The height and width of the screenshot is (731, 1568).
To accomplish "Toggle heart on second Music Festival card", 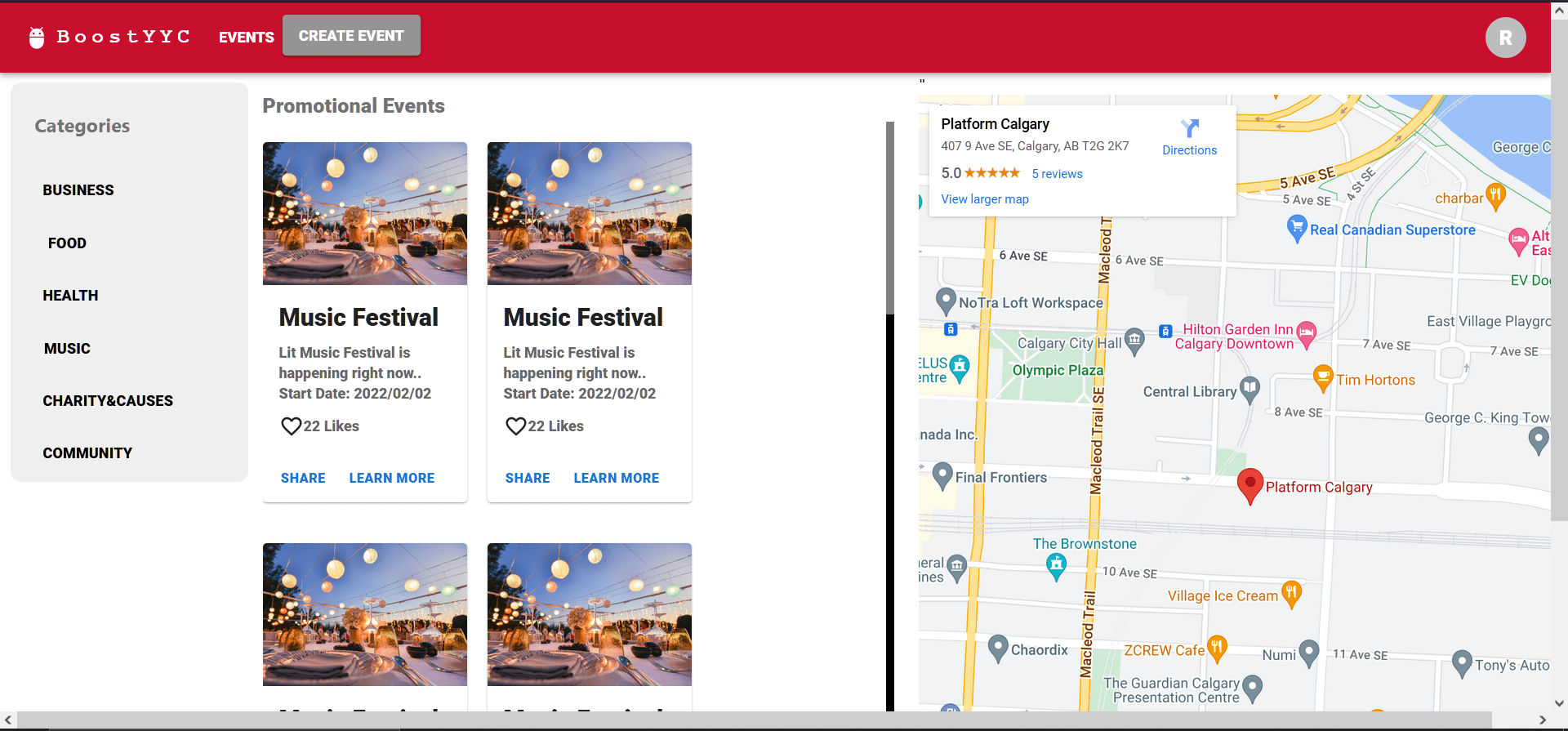I will [515, 426].
